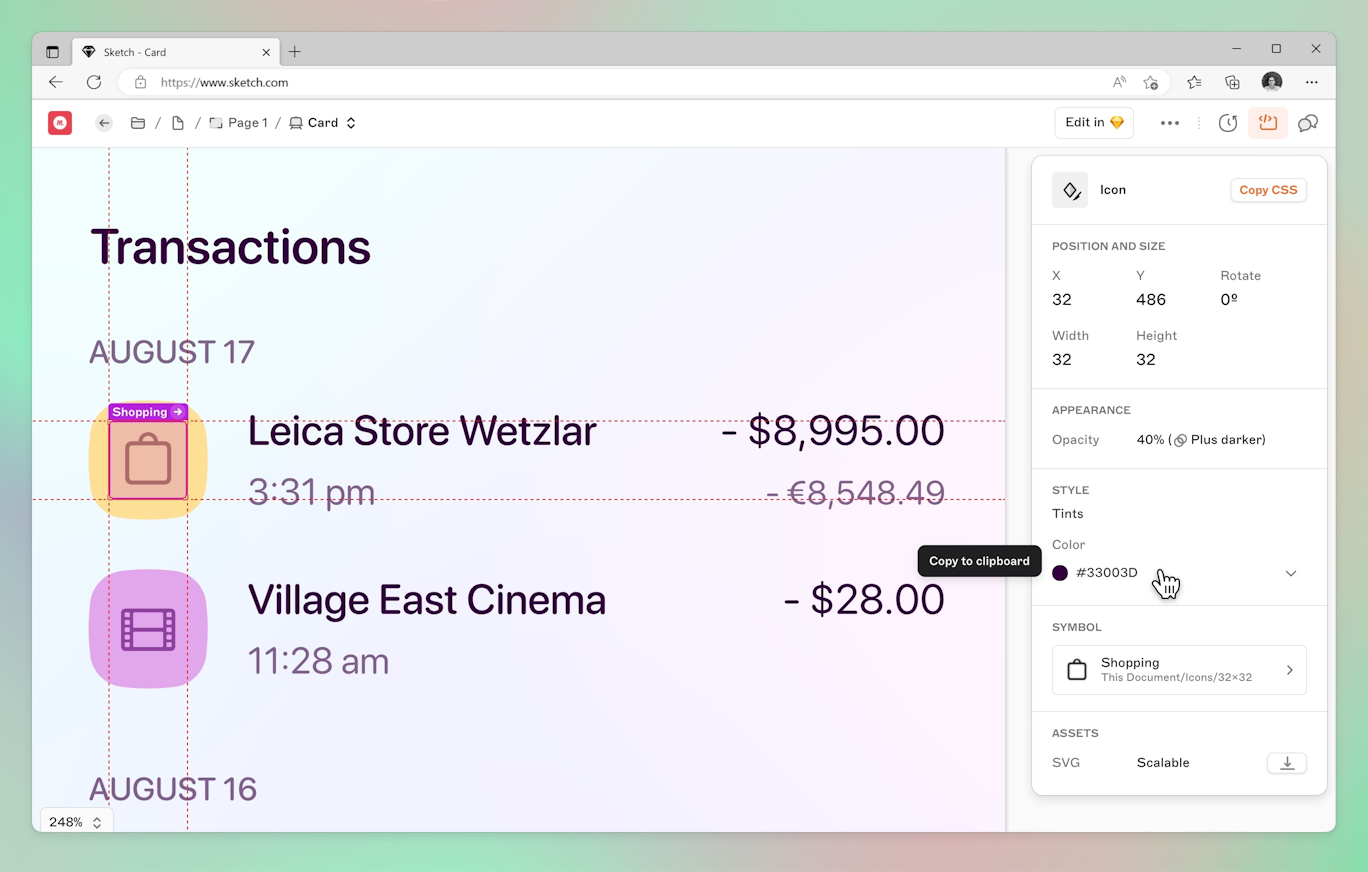
Task: Go back with the circled arrow icon
Action: tap(104, 123)
